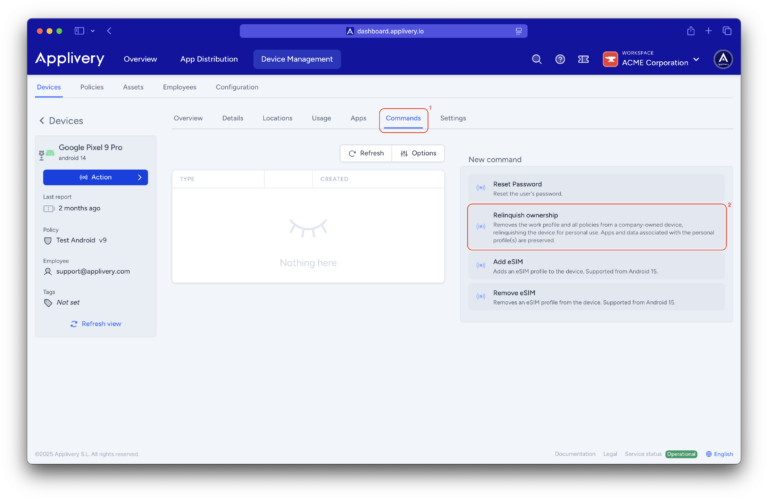
Task: Expand the Action button chevron
Action: coord(140,177)
